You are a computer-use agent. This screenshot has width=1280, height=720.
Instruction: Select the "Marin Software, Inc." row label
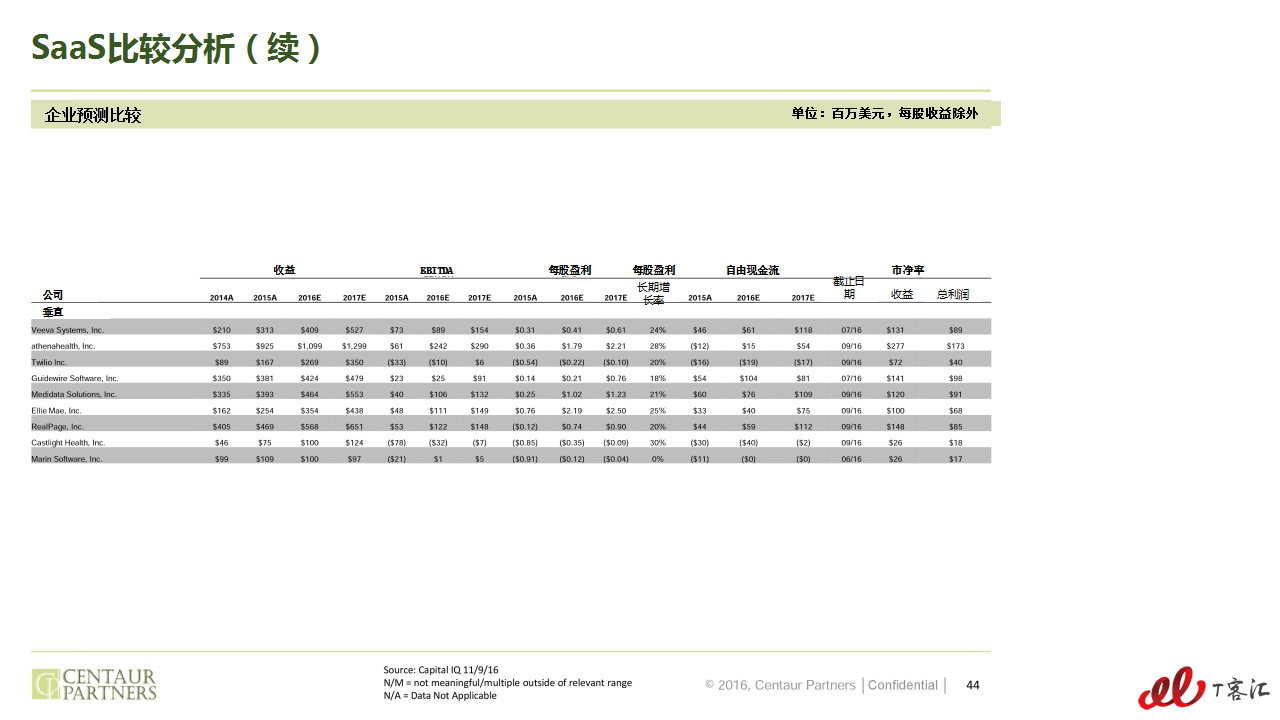(67, 458)
